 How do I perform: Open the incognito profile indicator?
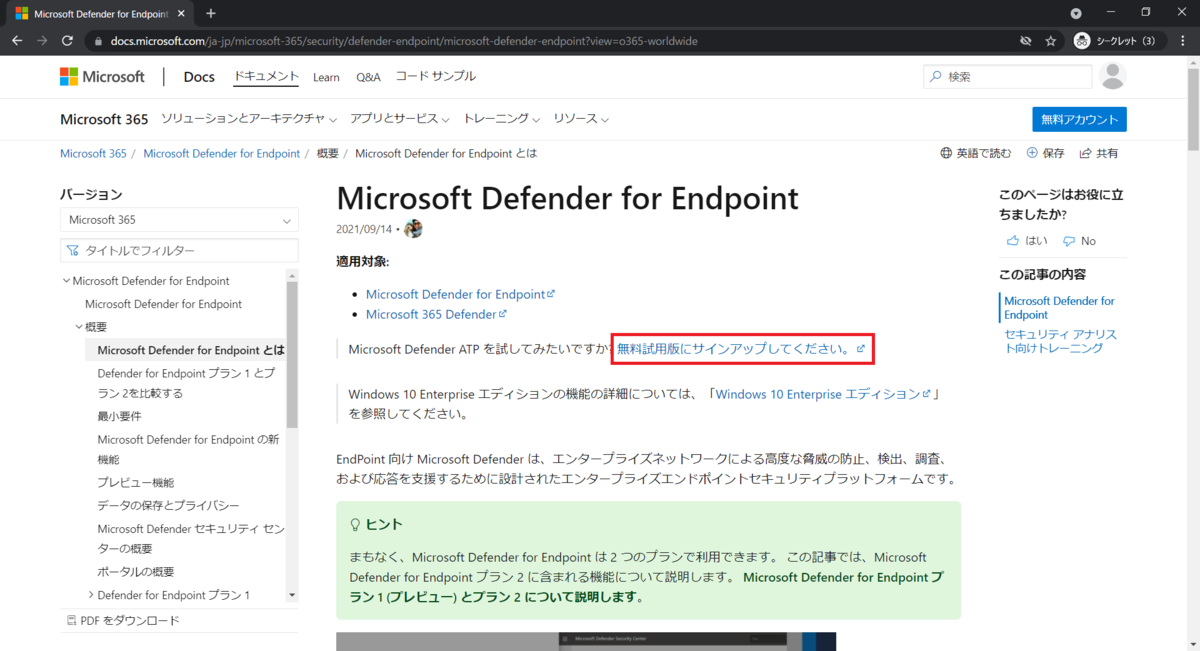click(1117, 41)
